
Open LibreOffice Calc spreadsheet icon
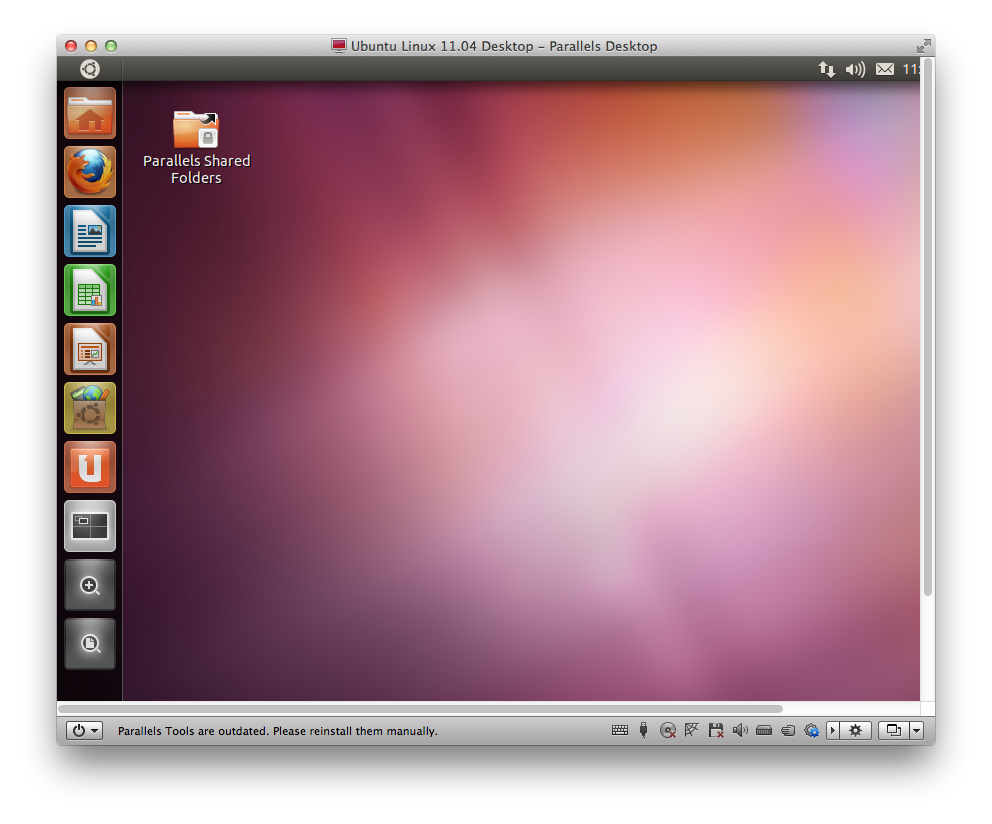tap(90, 290)
